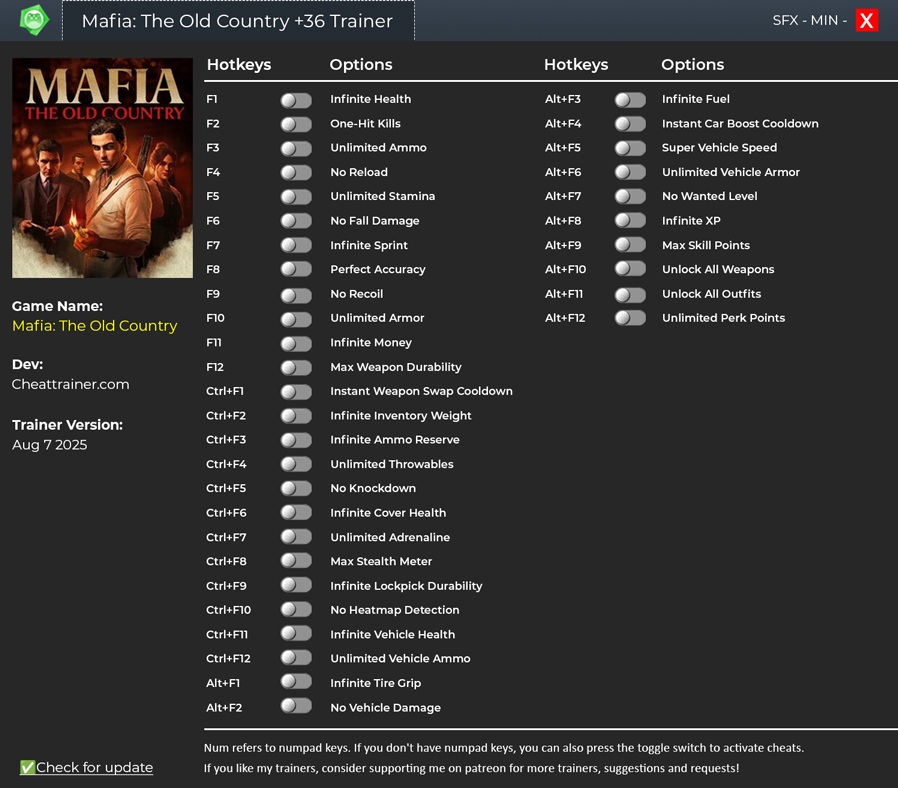Click the 'Ctrl+F12' hotkey label
Image resolution: width=898 pixels, height=788 pixels.
pyautogui.click(x=229, y=659)
